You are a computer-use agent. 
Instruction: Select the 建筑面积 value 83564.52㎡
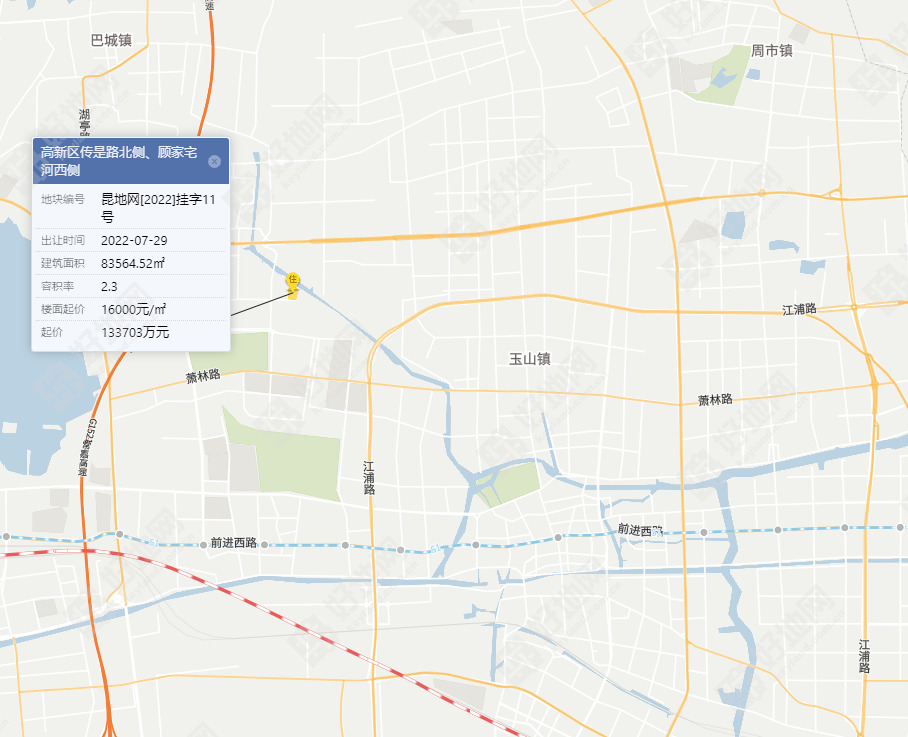pos(133,263)
